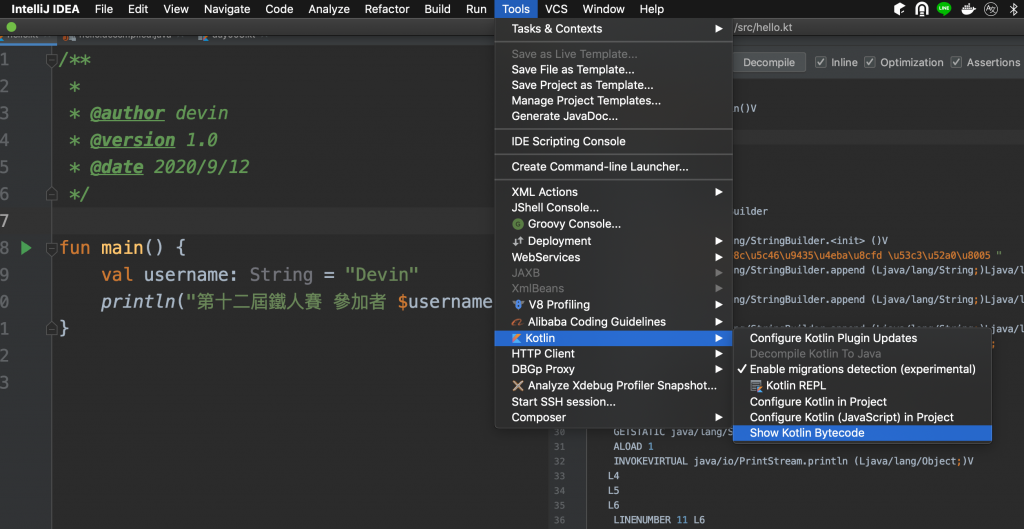Click the Xdebug Profiler Snapshot icon
This screenshot has width=1024, height=529.
pos(518,385)
